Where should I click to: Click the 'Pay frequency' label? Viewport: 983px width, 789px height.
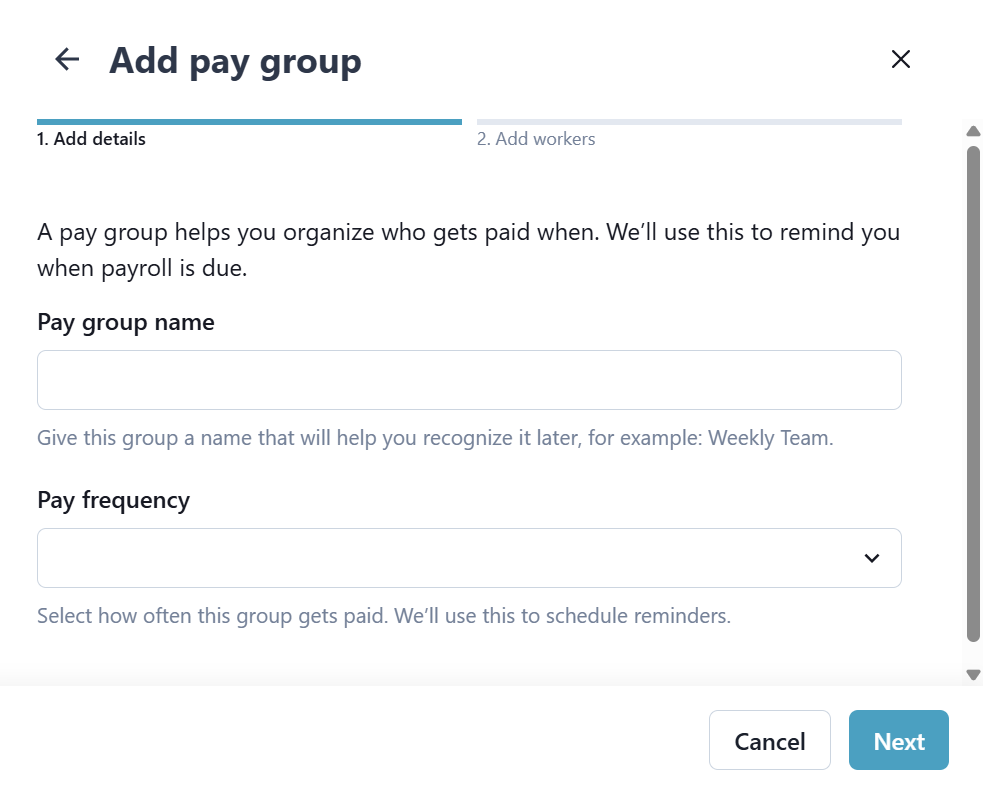tap(113, 500)
